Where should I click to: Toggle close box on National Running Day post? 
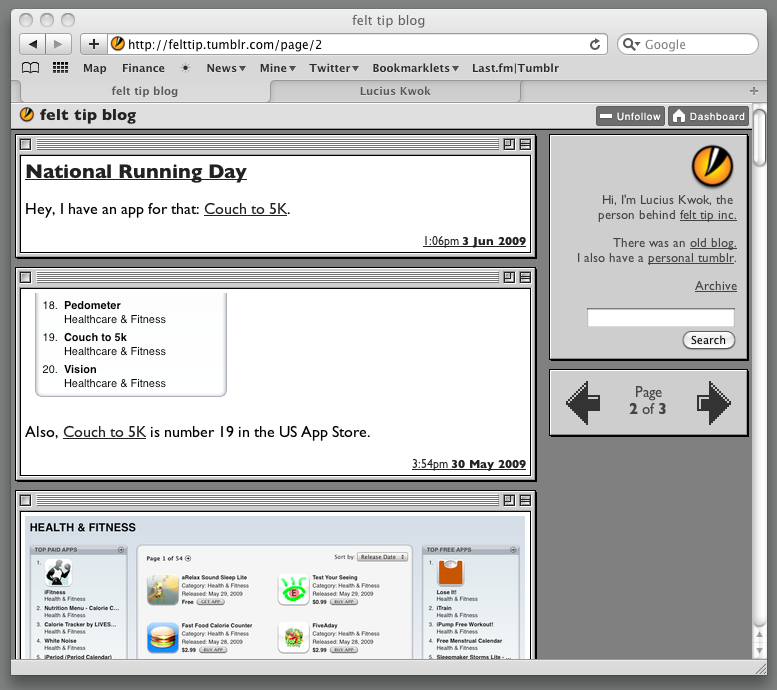[26, 144]
